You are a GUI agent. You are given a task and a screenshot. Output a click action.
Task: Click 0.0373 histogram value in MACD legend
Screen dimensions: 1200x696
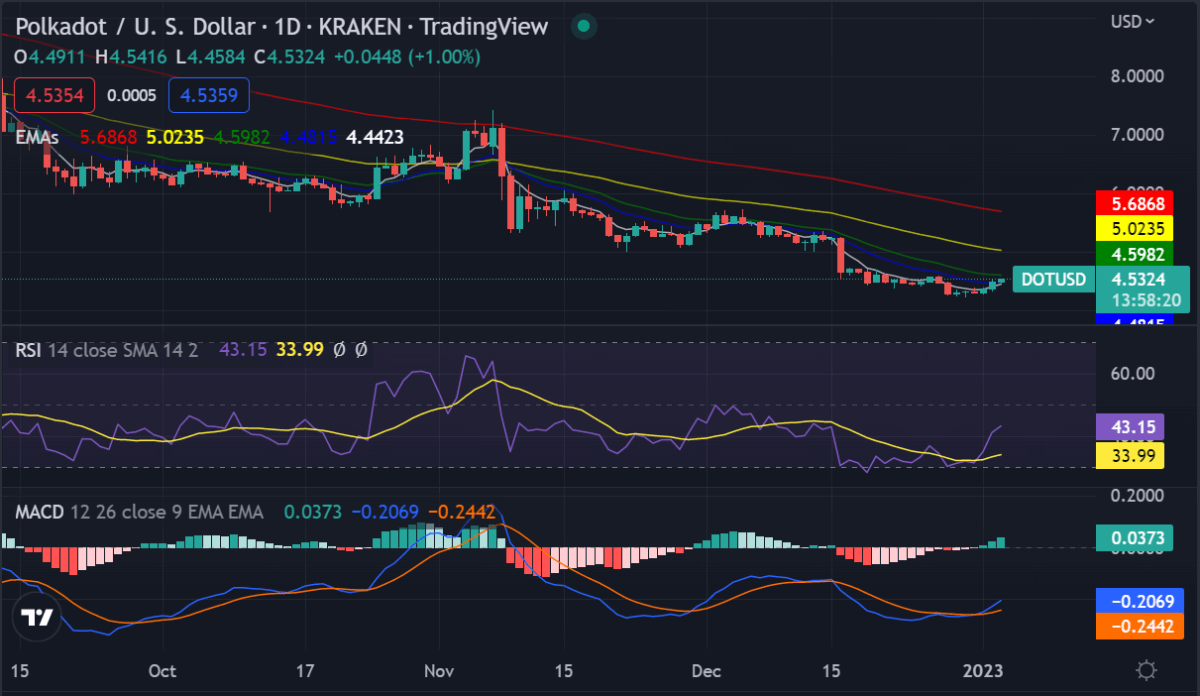click(311, 512)
